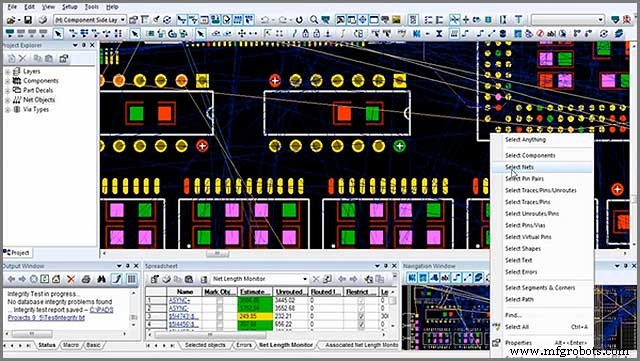Open the Net Length Monitor dropdown

(x=304, y=279)
